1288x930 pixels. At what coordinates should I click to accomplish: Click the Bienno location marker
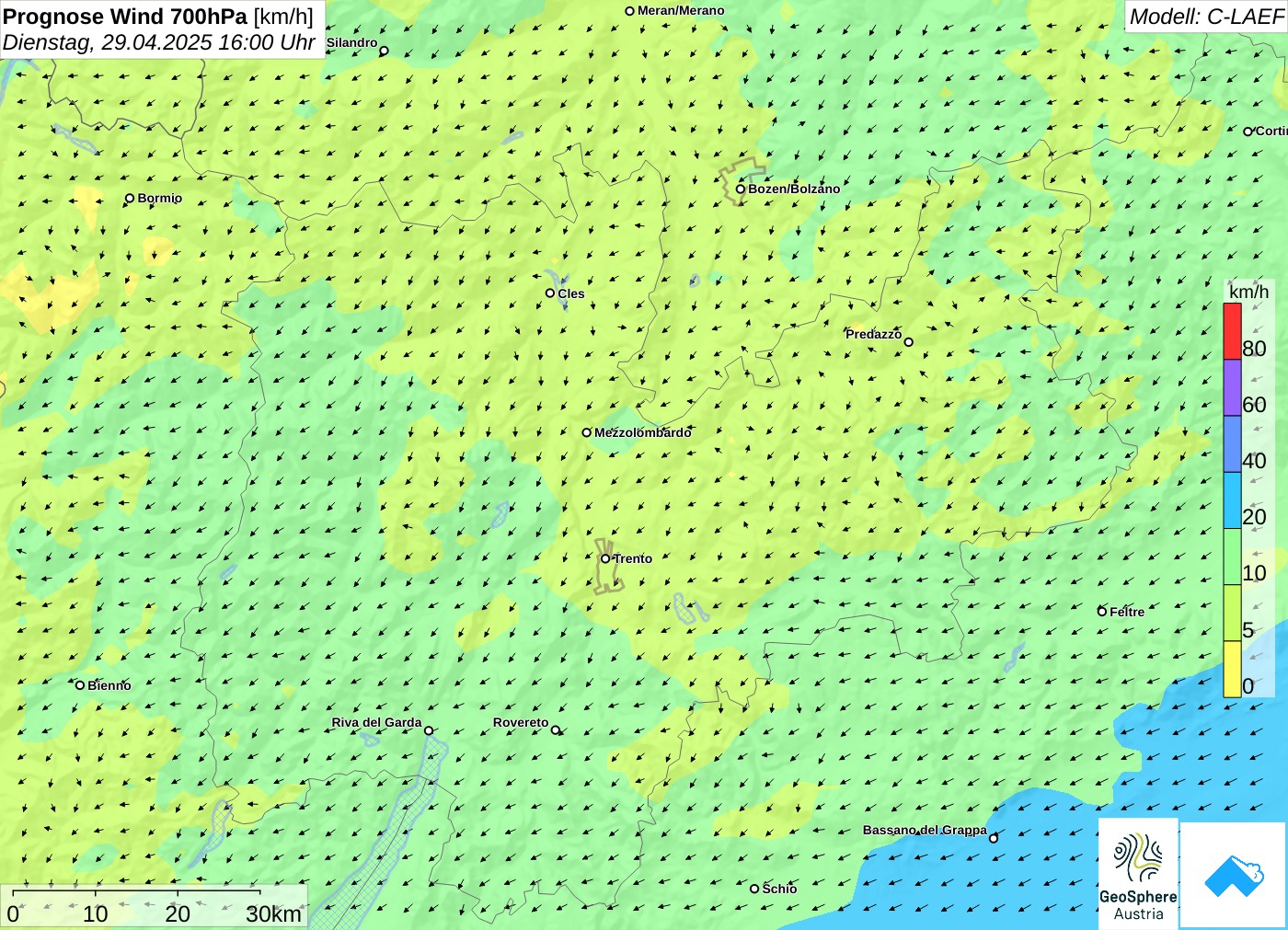pyautogui.click(x=80, y=685)
